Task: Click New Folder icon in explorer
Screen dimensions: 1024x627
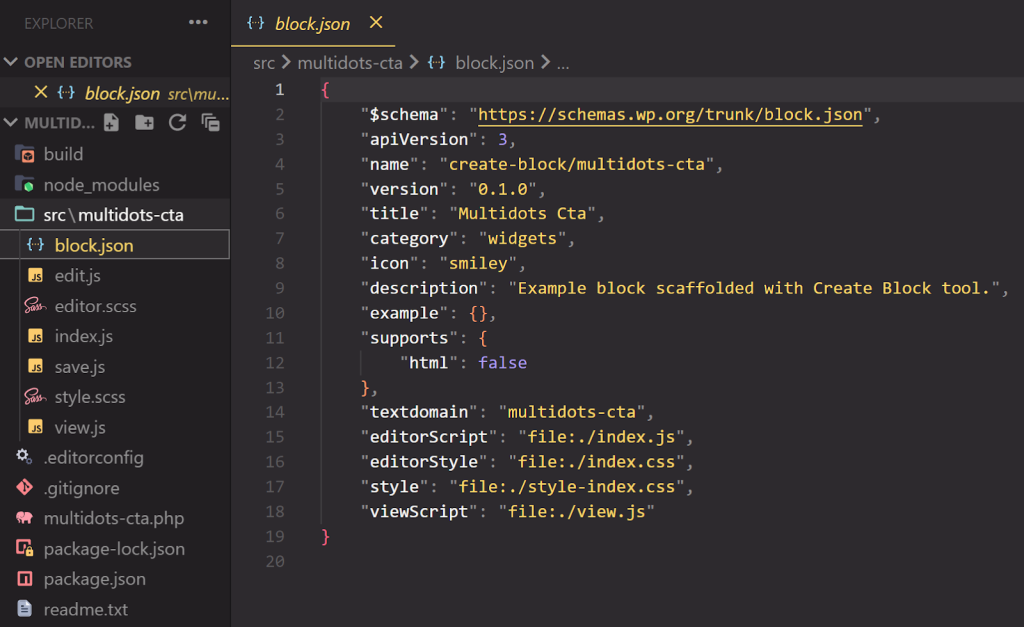Action: [144, 123]
